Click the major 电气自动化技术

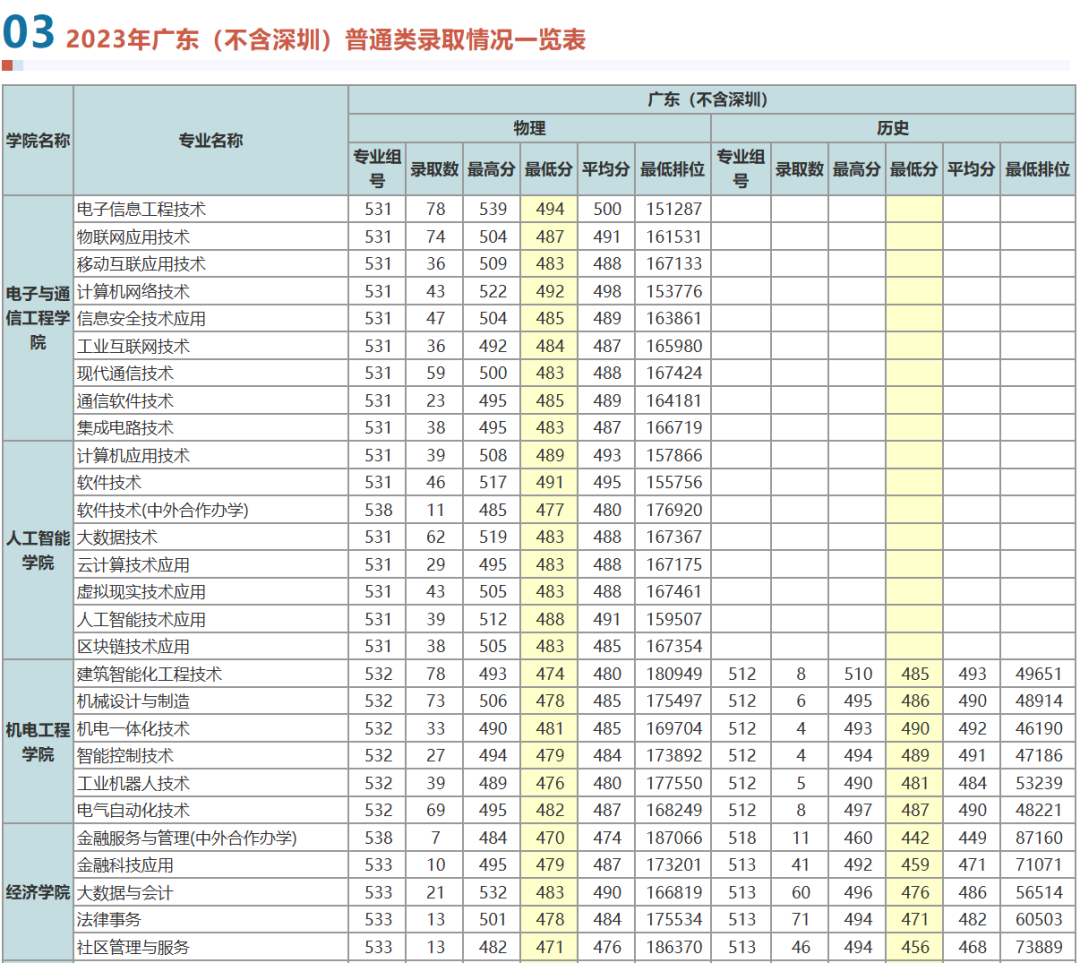pos(133,810)
